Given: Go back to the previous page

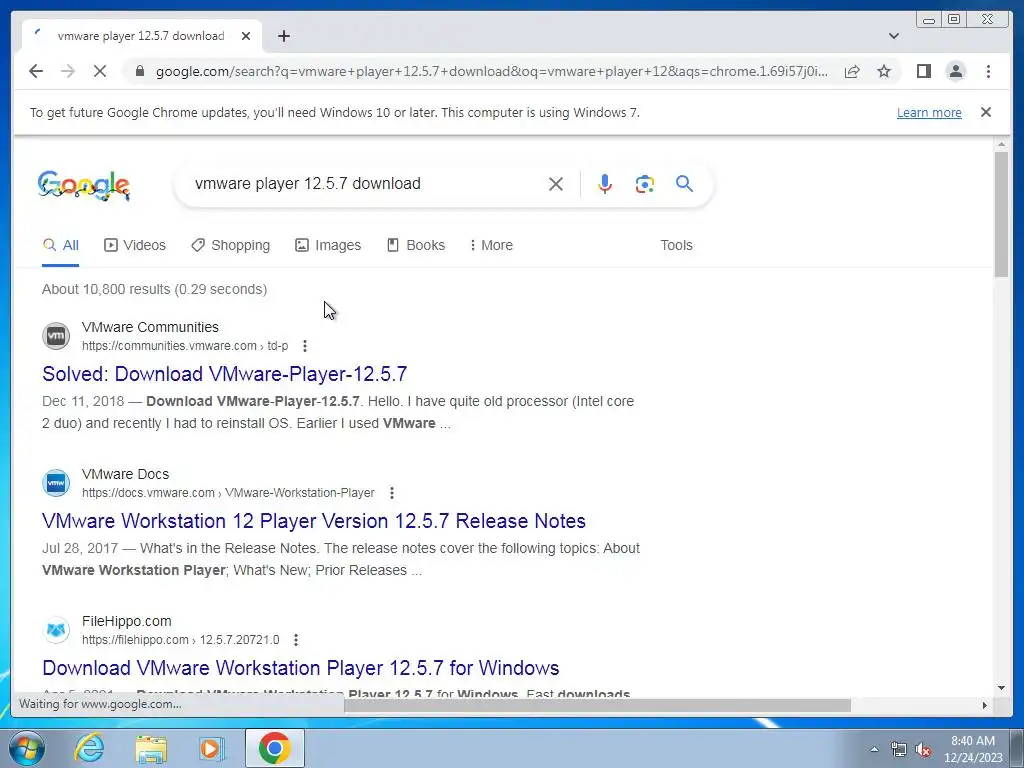Looking at the screenshot, I should pos(36,71).
